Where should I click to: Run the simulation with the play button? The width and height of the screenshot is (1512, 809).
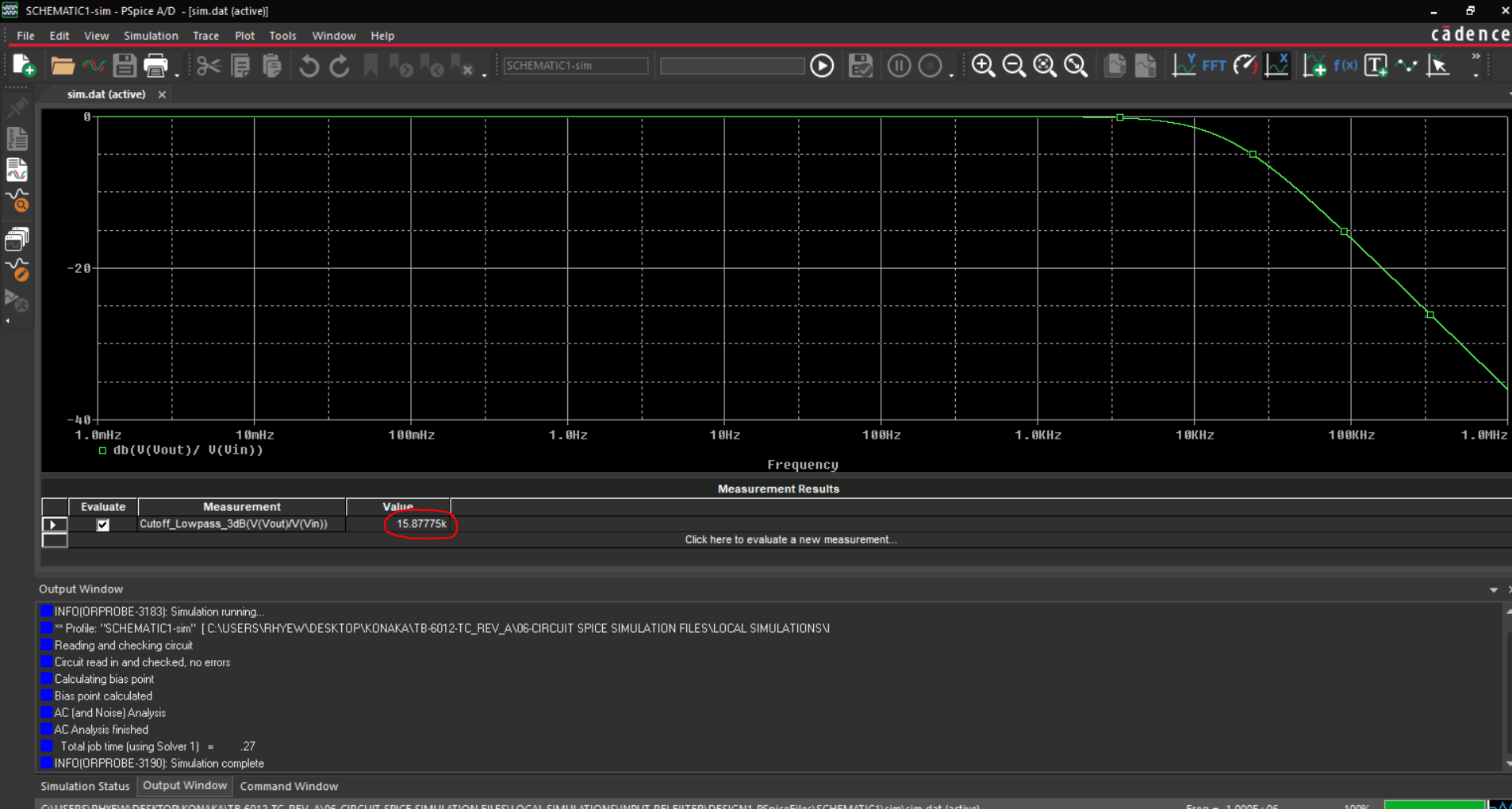click(x=821, y=65)
